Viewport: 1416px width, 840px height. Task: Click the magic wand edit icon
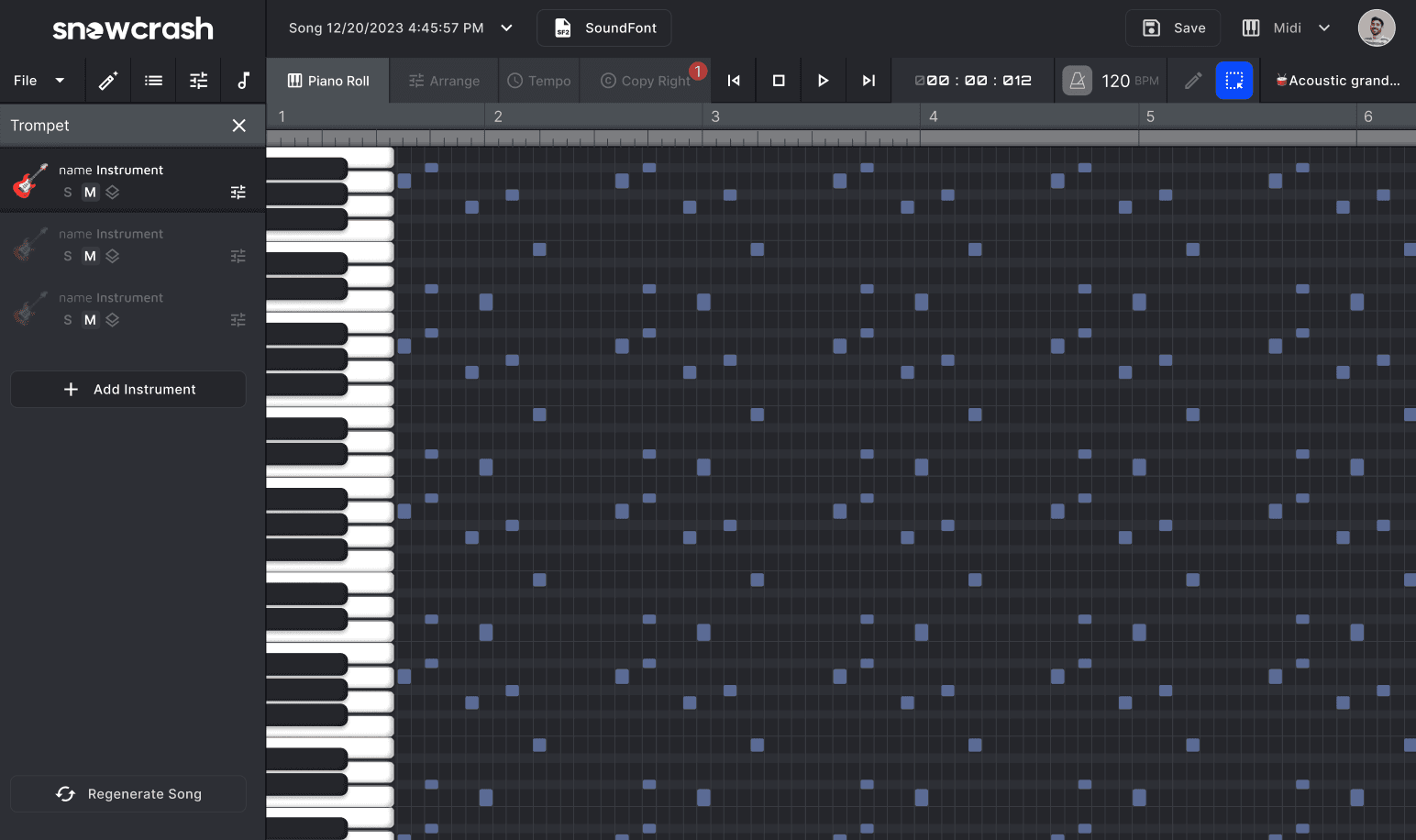point(108,81)
